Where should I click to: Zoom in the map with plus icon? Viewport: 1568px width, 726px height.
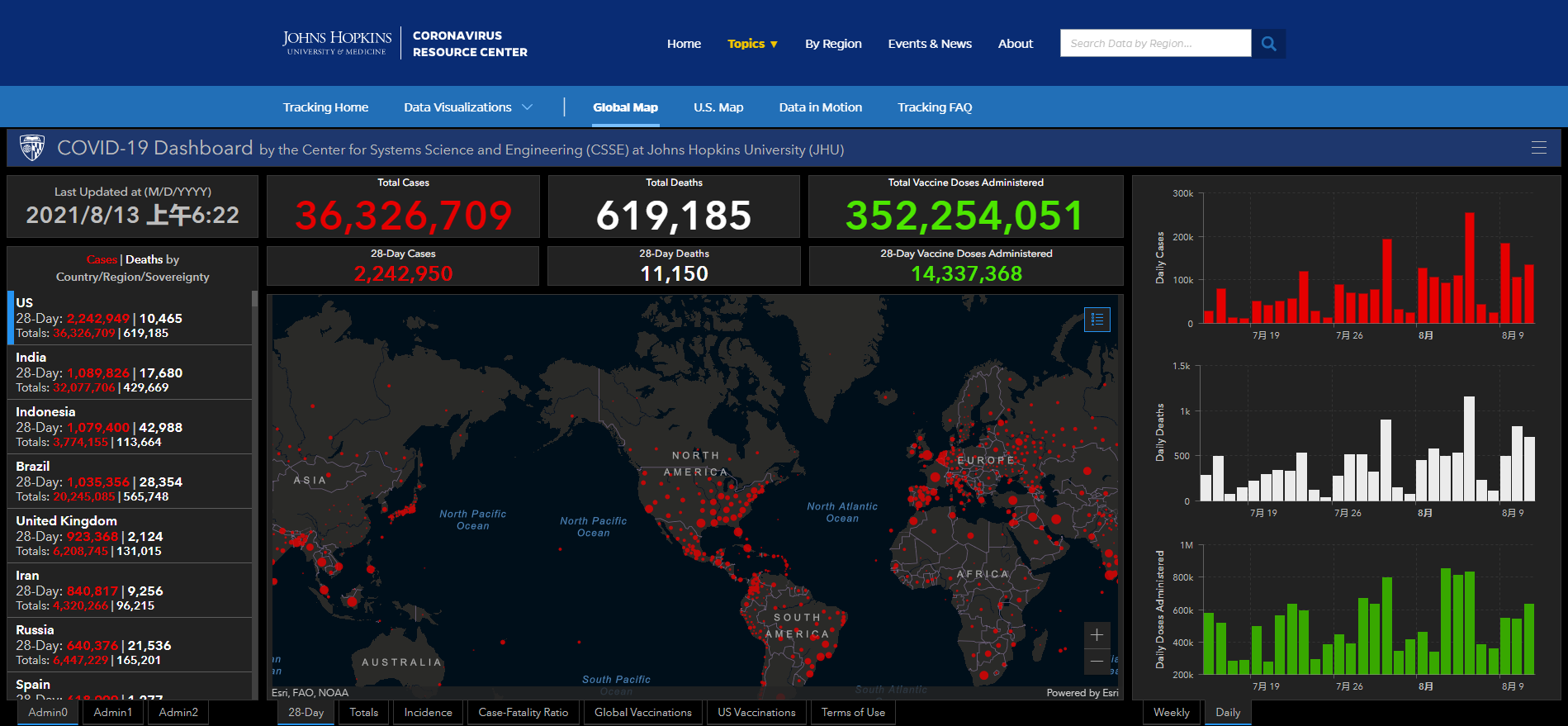pos(1097,634)
